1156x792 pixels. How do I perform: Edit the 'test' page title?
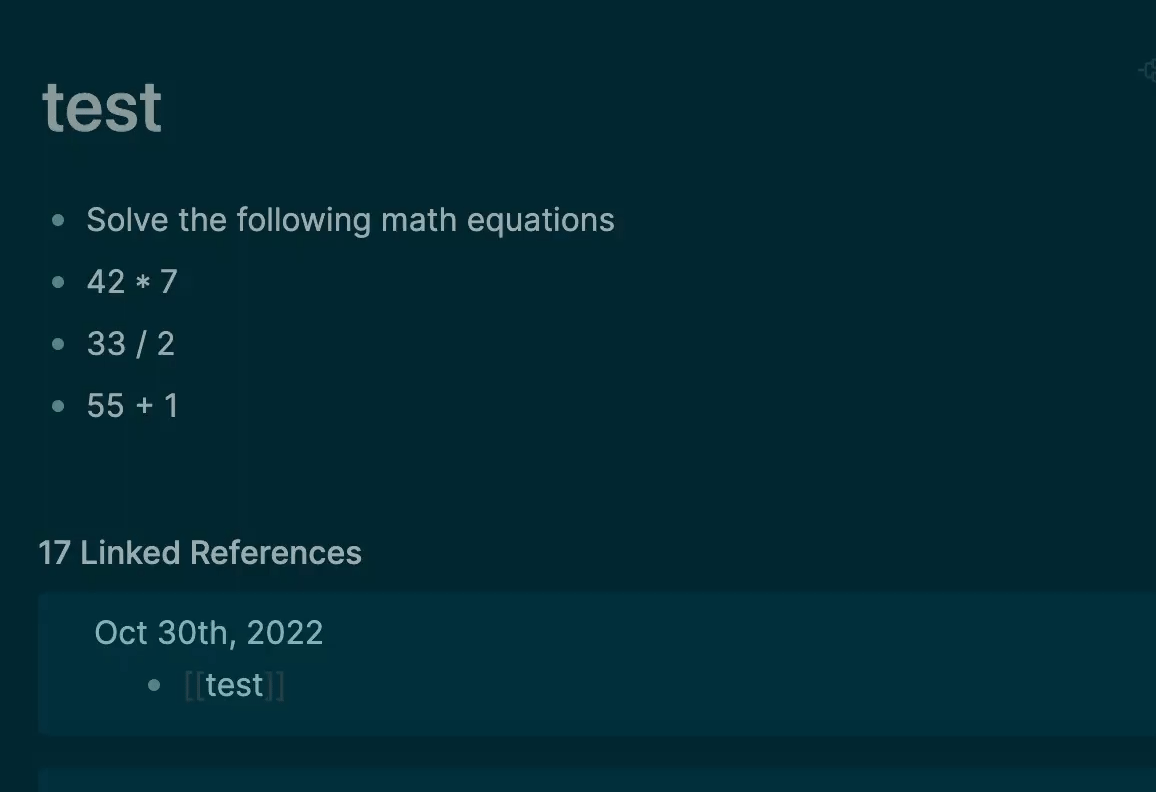point(102,108)
